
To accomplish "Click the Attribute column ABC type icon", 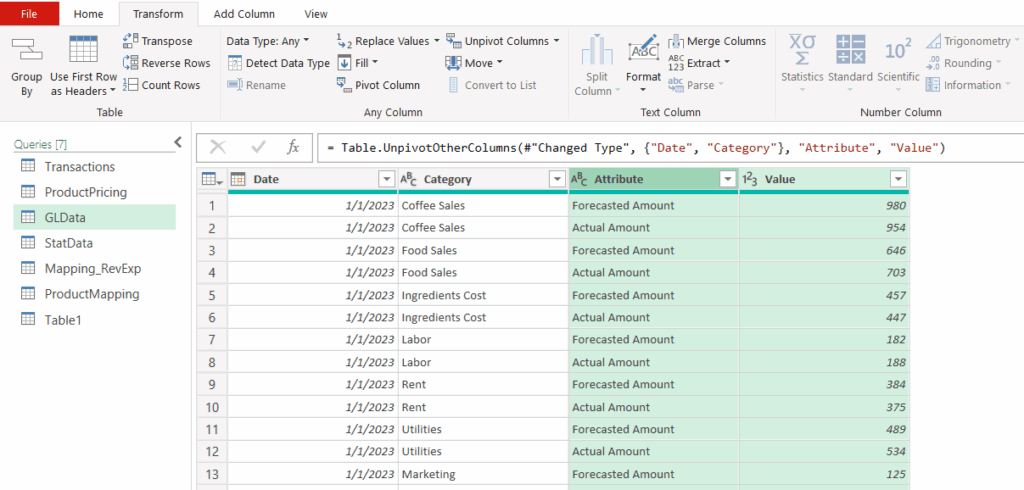I will click(x=579, y=179).
